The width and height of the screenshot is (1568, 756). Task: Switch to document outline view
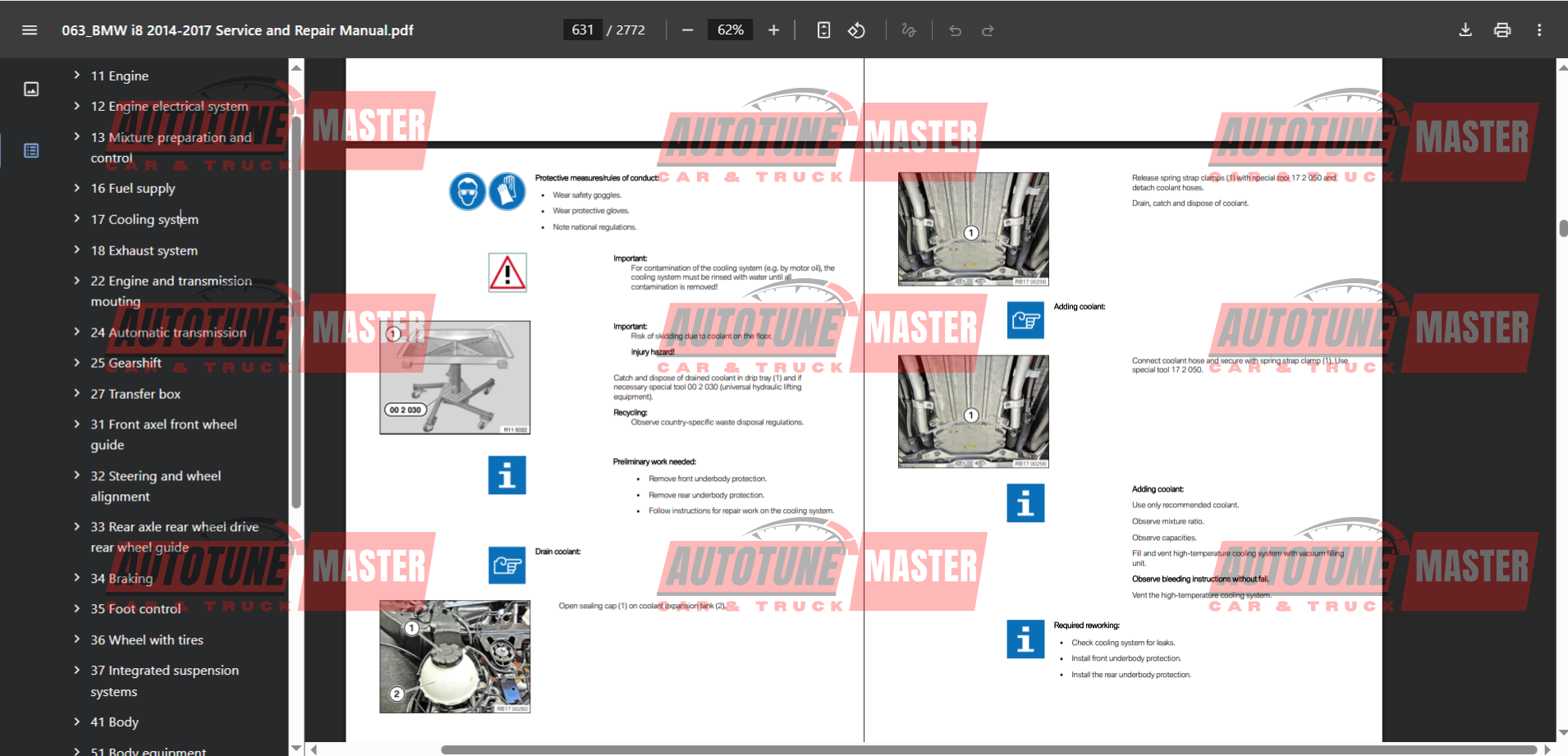(31, 150)
